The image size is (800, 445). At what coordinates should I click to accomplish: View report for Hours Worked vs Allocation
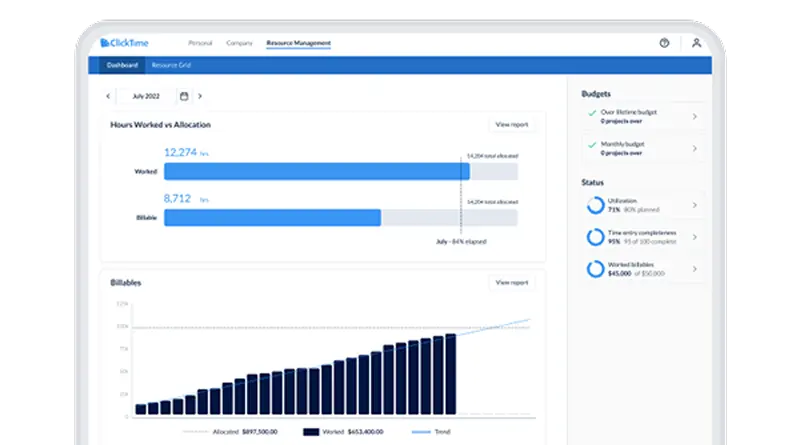(512, 125)
